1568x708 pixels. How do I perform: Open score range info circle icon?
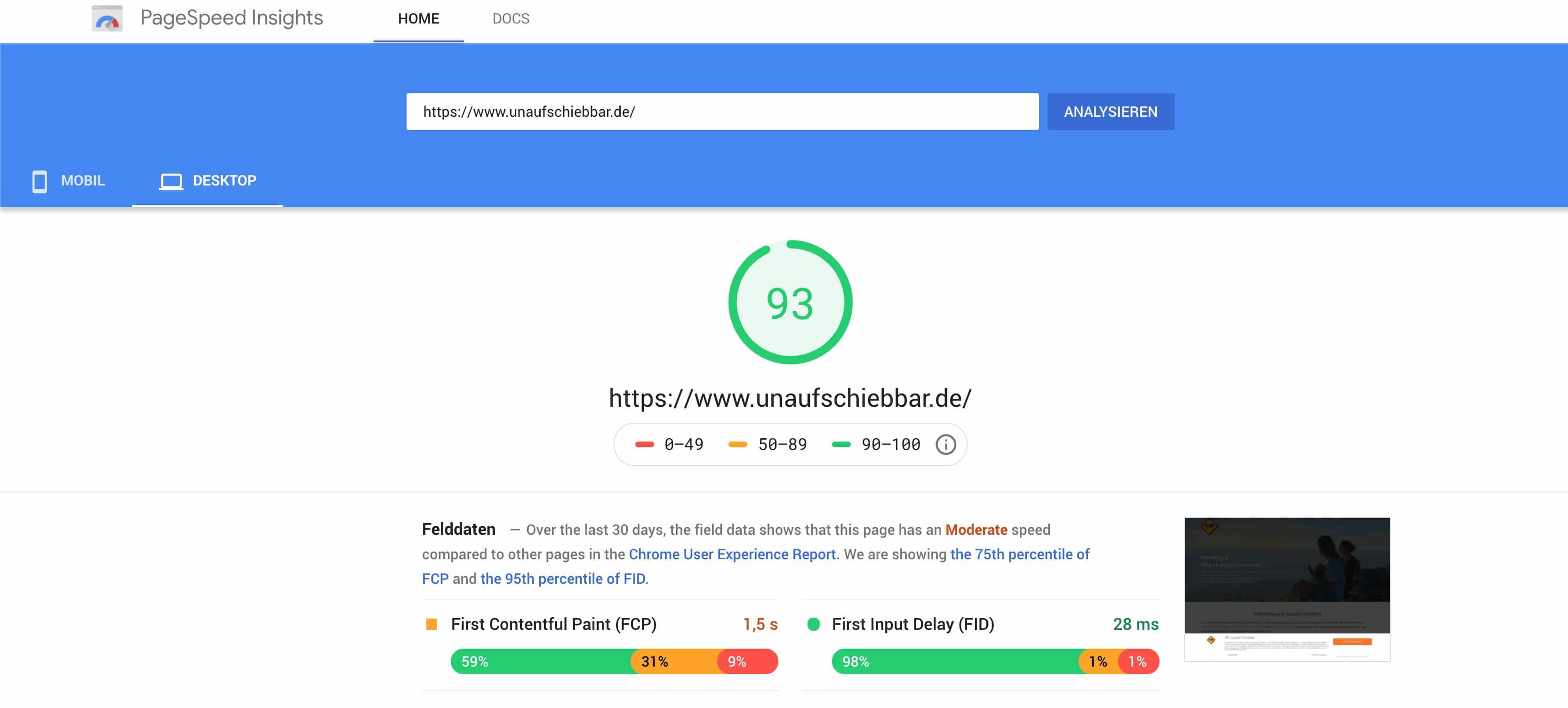pos(945,444)
